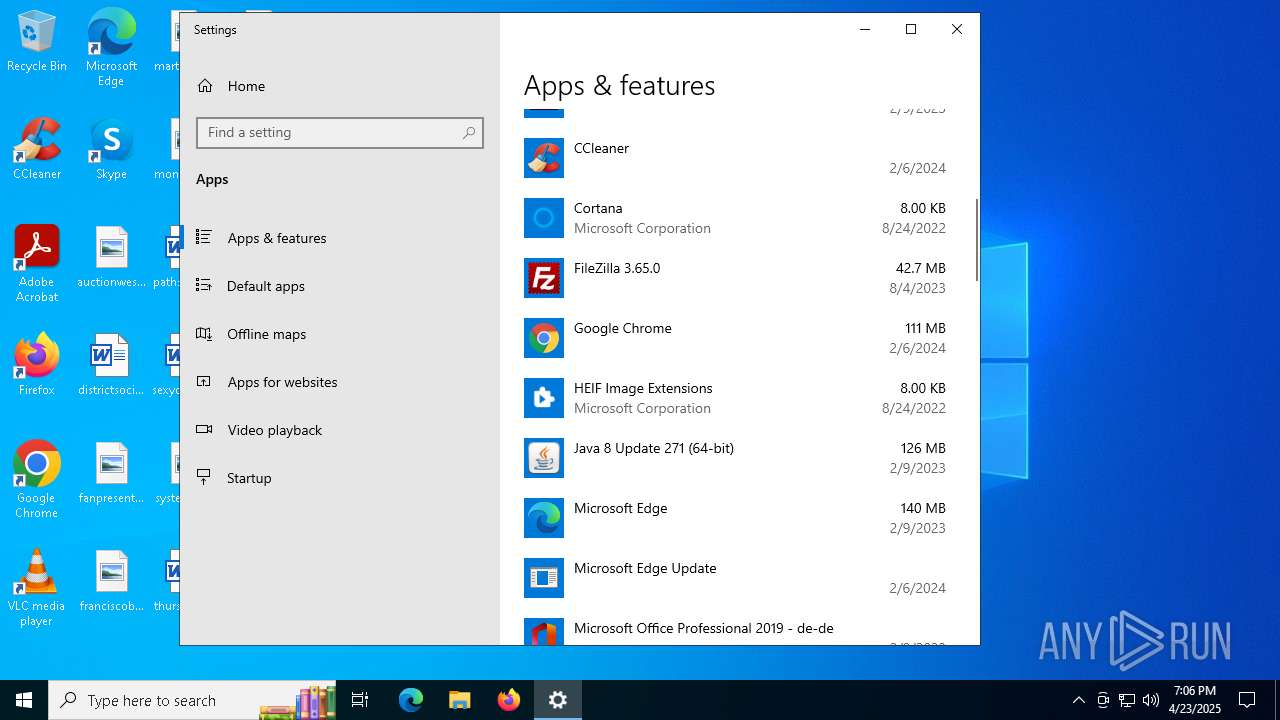
Task: Open the Google Chrome desktop shortcut
Action: (37, 480)
